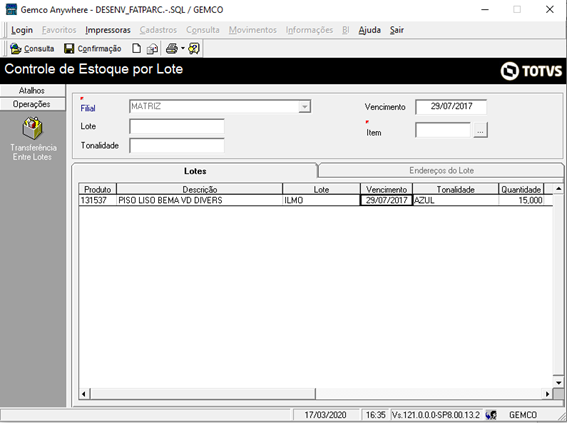Click the Gemco app icon in title bar
Image resolution: width=567 pixels, height=423 pixels.
pos(11,9)
